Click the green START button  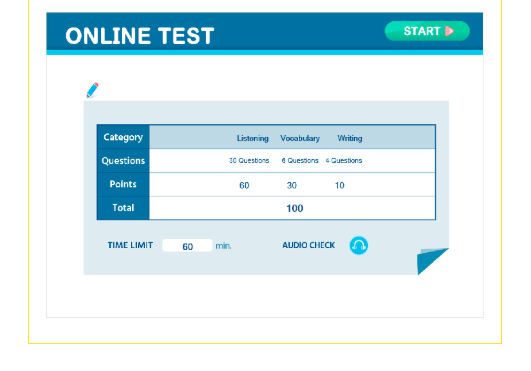(x=427, y=31)
